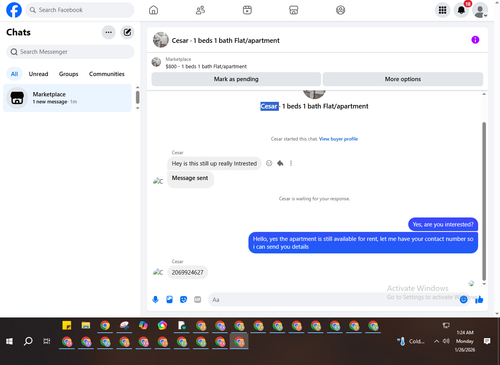This screenshot has width=500, height=365.
Task: Reply to 'Hey is this still up' message
Action: (x=280, y=163)
